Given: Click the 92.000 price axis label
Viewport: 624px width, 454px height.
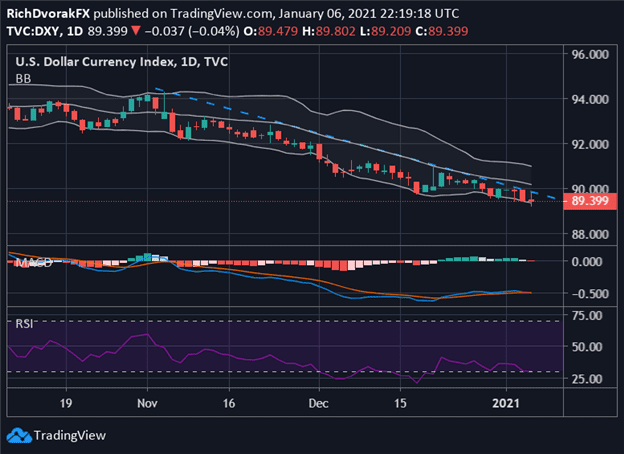Looking at the screenshot, I should pos(590,144).
